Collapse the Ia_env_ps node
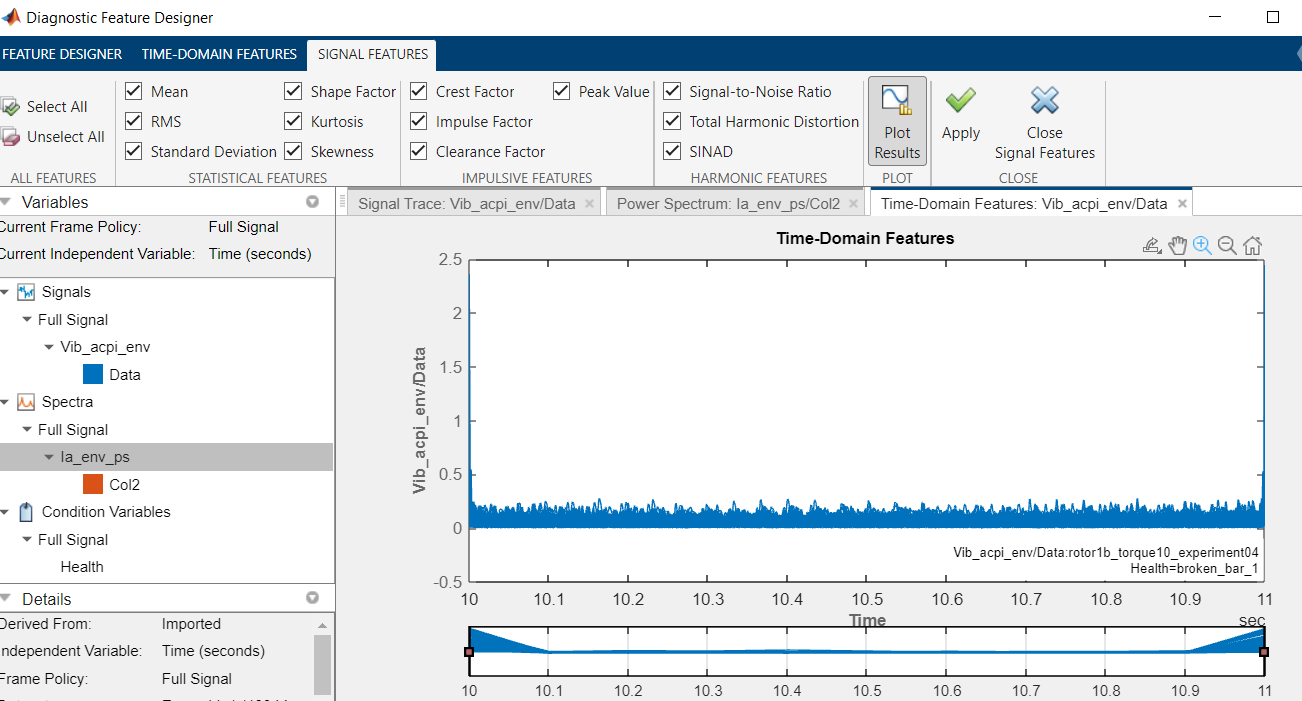Screen dimensions: 1302x701 coord(49,457)
